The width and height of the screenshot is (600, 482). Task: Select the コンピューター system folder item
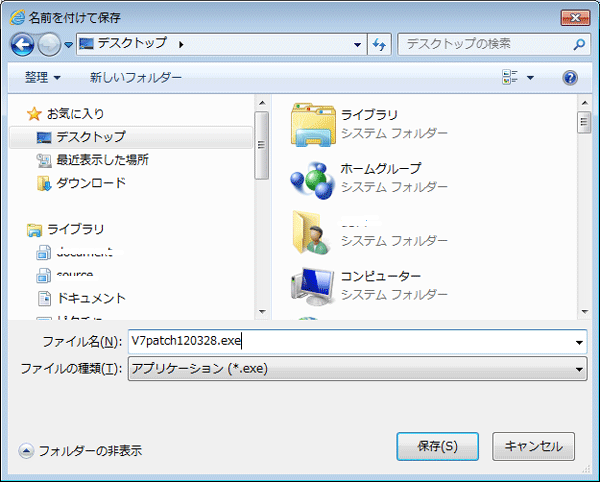click(x=369, y=286)
